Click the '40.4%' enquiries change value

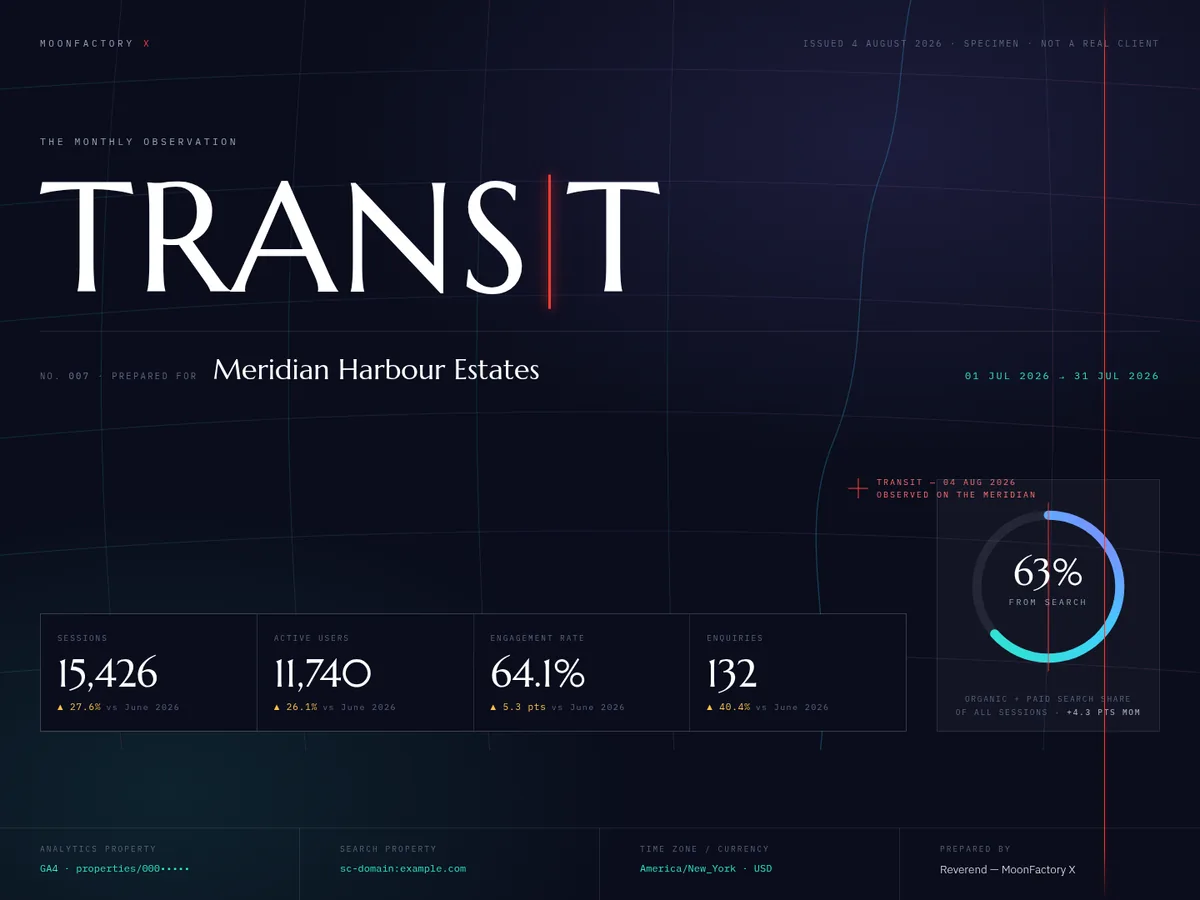[735, 707]
